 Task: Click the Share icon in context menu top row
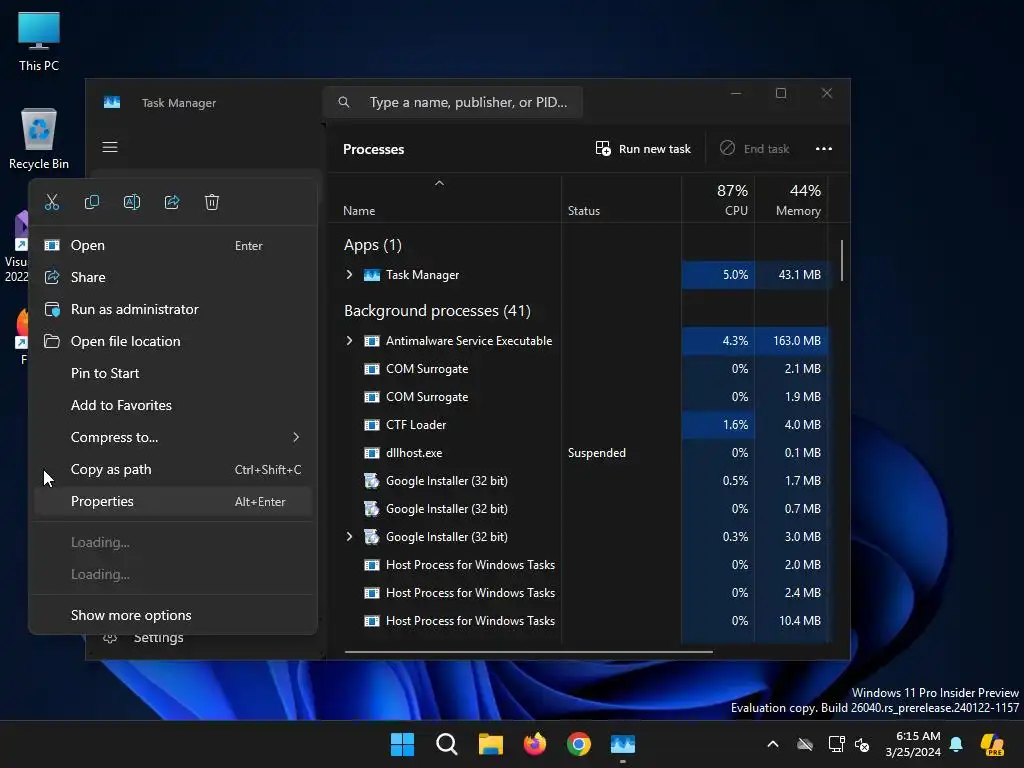pos(172,202)
